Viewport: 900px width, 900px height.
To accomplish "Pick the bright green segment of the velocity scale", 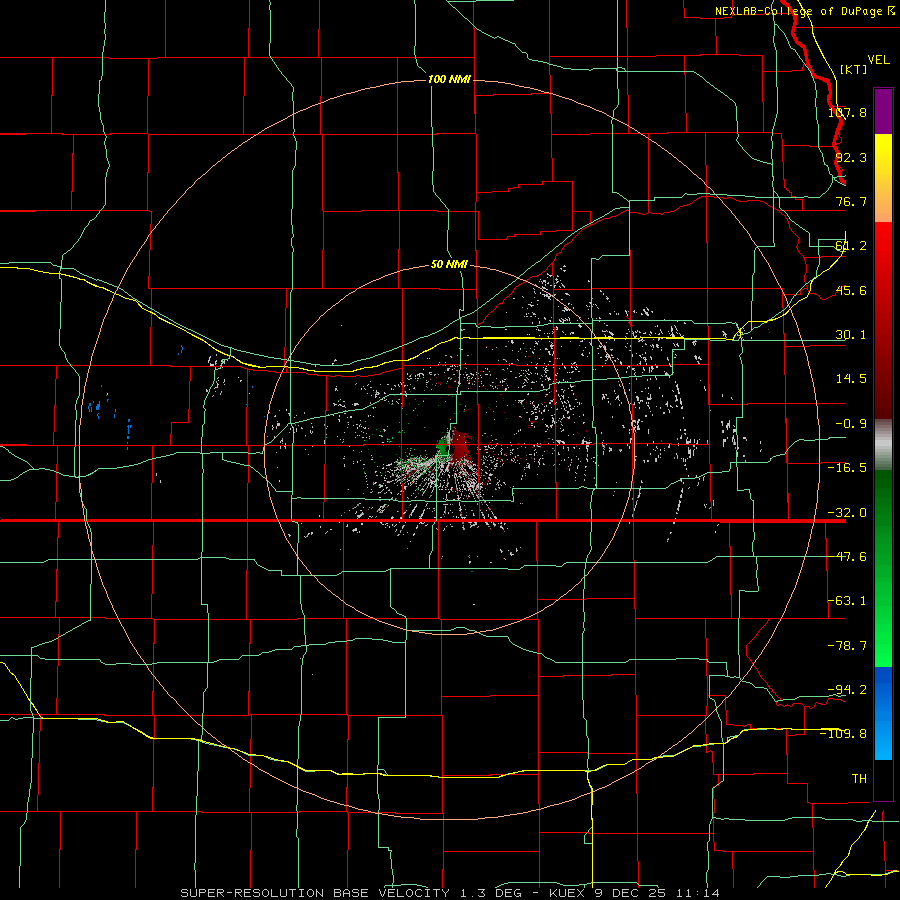I will [883, 643].
